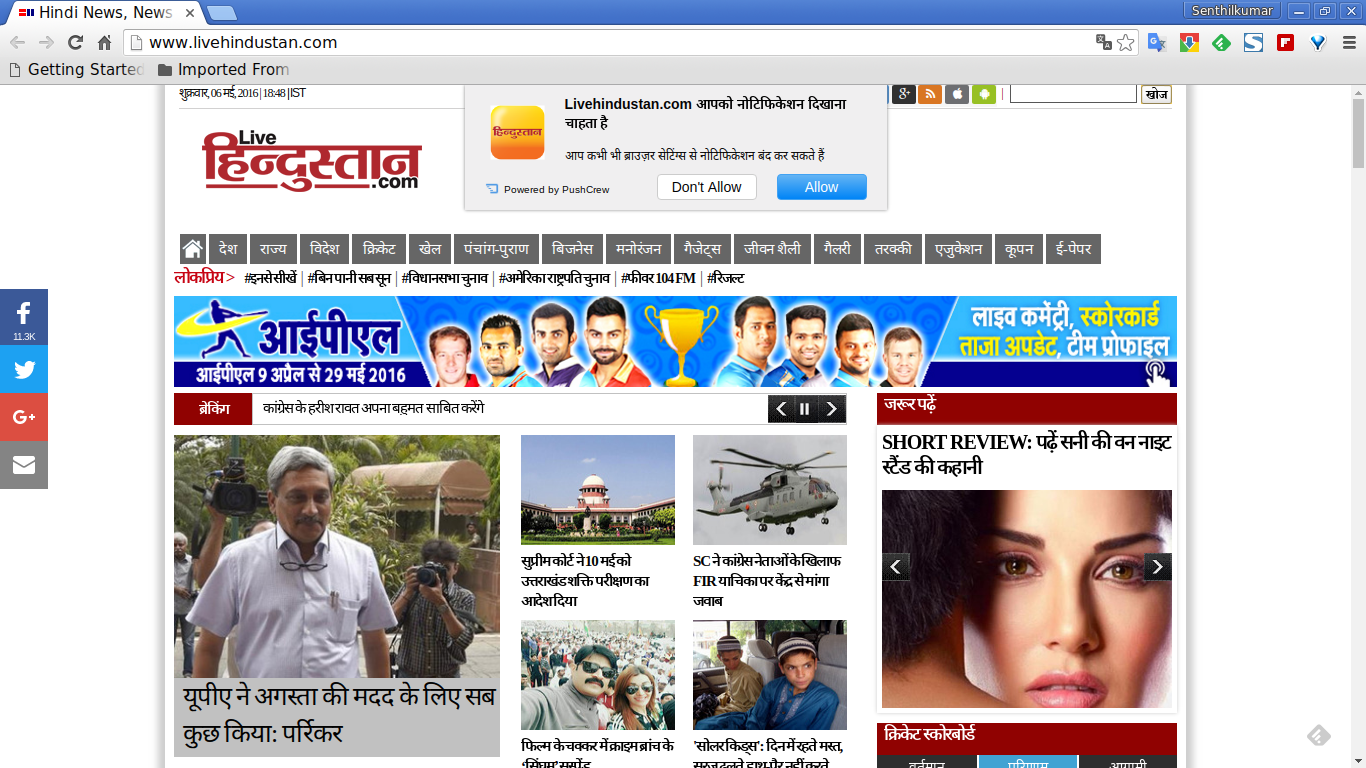
Task: Open the विदेश navigation menu item
Action: click(325, 249)
